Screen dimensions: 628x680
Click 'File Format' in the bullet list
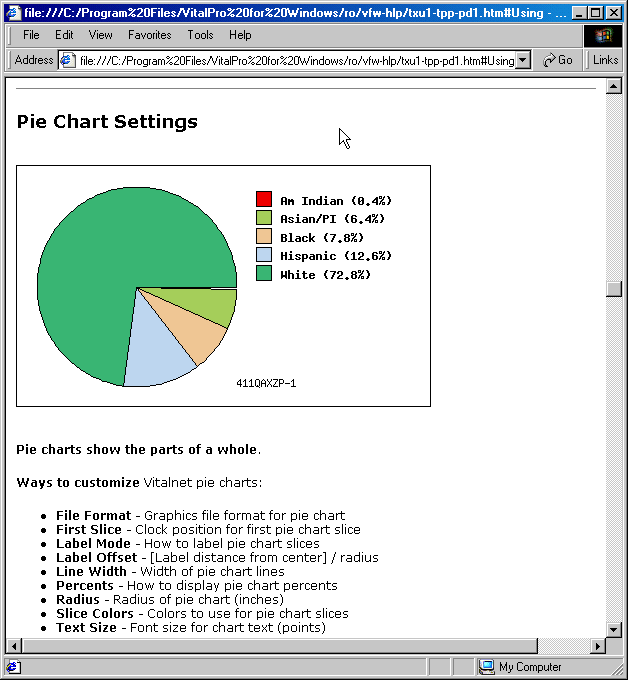93,516
